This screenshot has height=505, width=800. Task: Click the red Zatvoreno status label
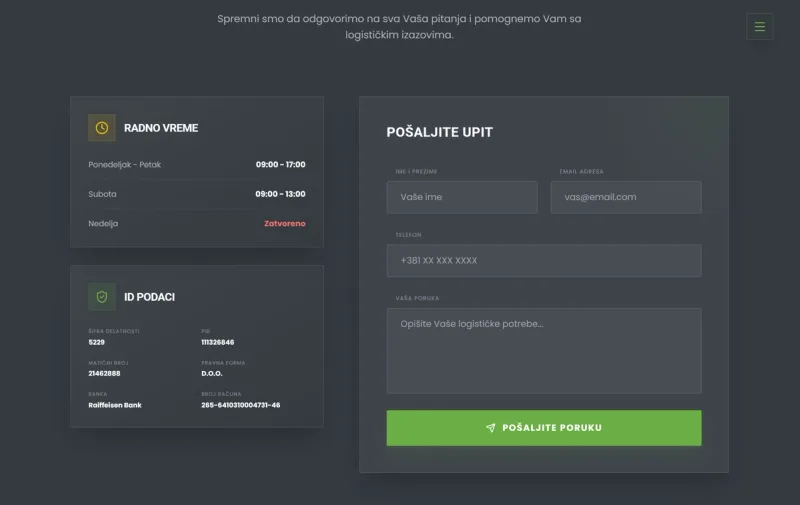(285, 223)
